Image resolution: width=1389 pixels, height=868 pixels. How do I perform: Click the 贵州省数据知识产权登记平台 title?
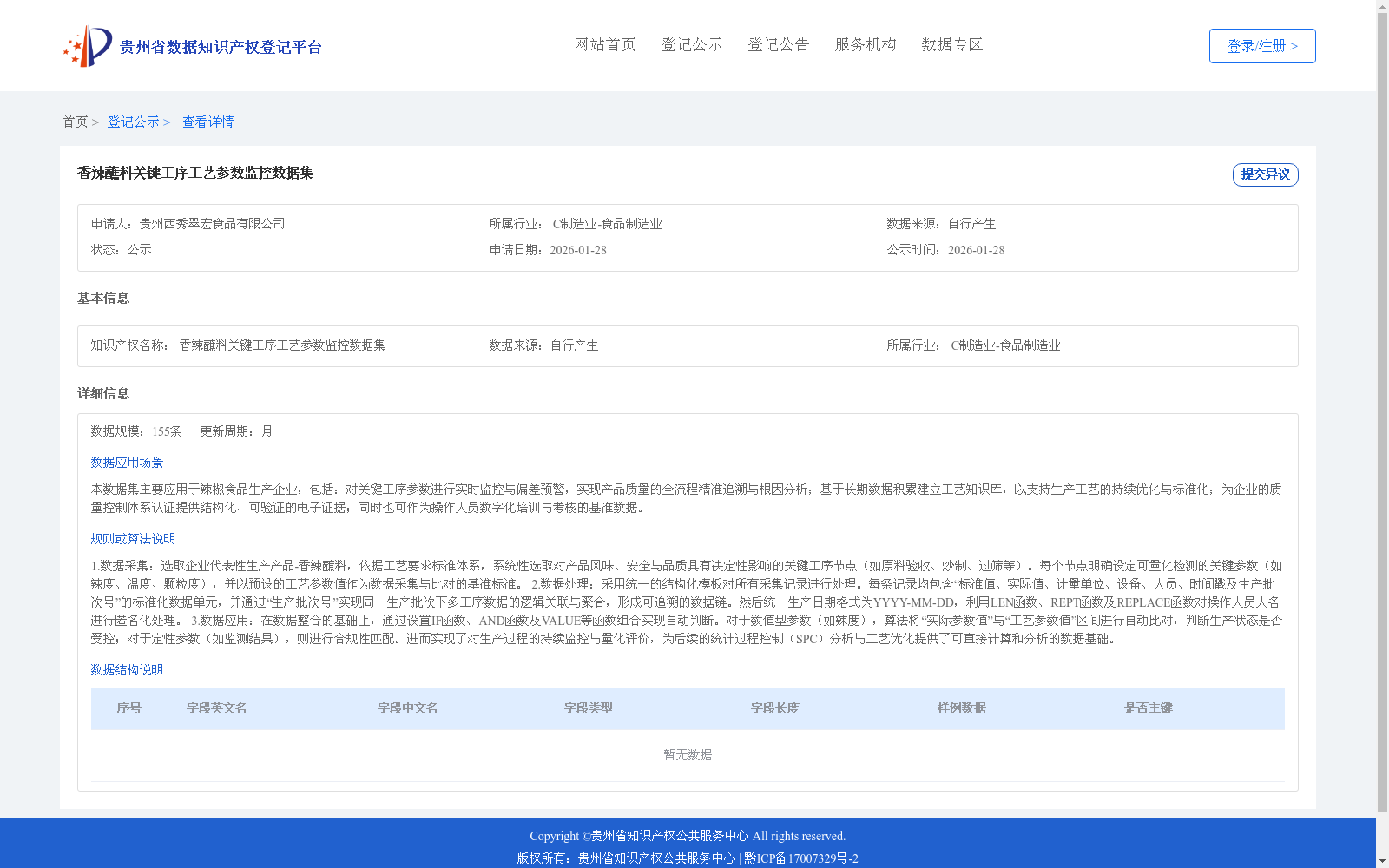221,47
